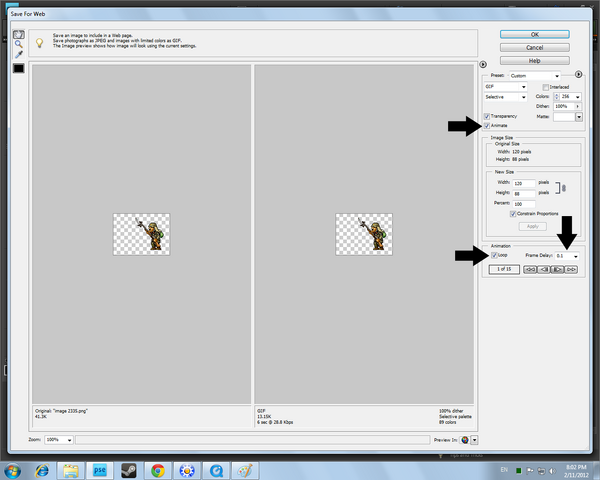Click the Cancel button

pos(535,47)
